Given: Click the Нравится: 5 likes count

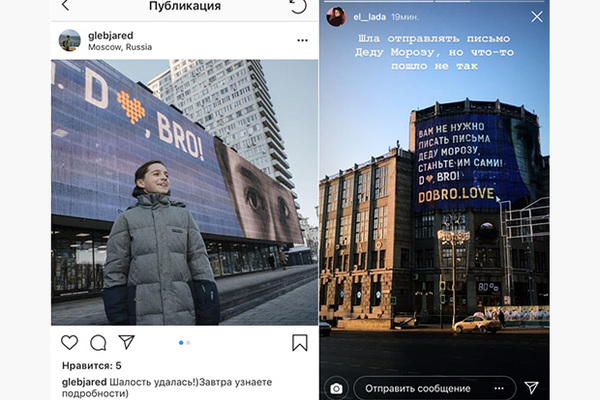Looking at the screenshot, I should [92, 366].
